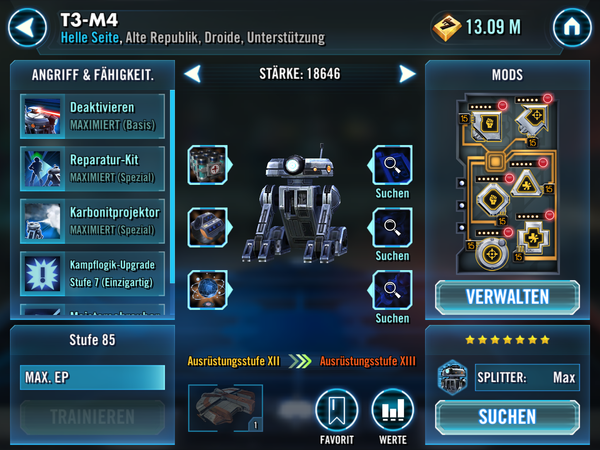Open the Favorit bookmark icon

pyautogui.click(x=337, y=410)
